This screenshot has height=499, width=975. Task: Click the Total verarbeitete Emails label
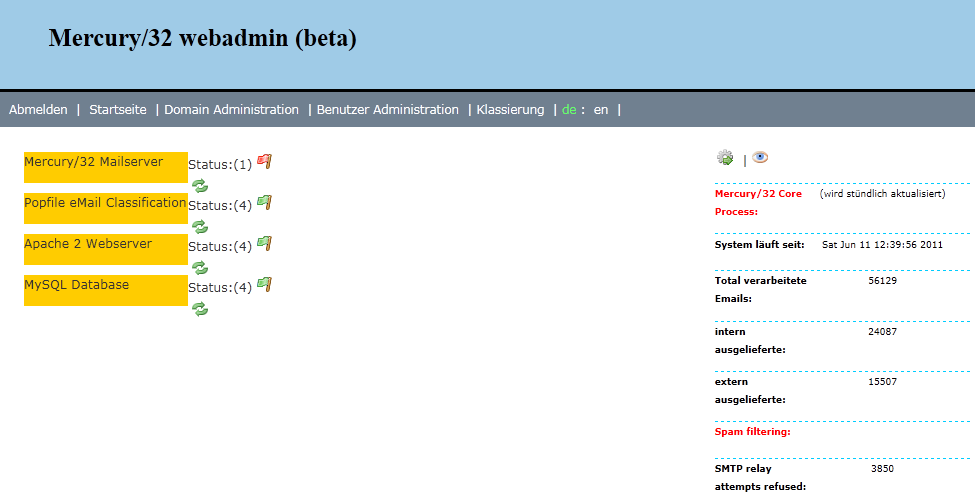760,289
